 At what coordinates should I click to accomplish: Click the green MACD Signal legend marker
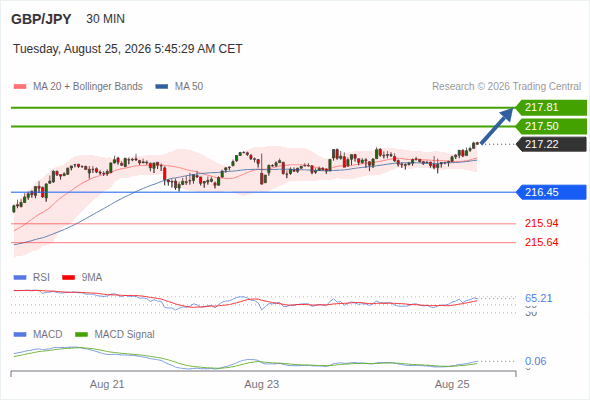point(81,335)
